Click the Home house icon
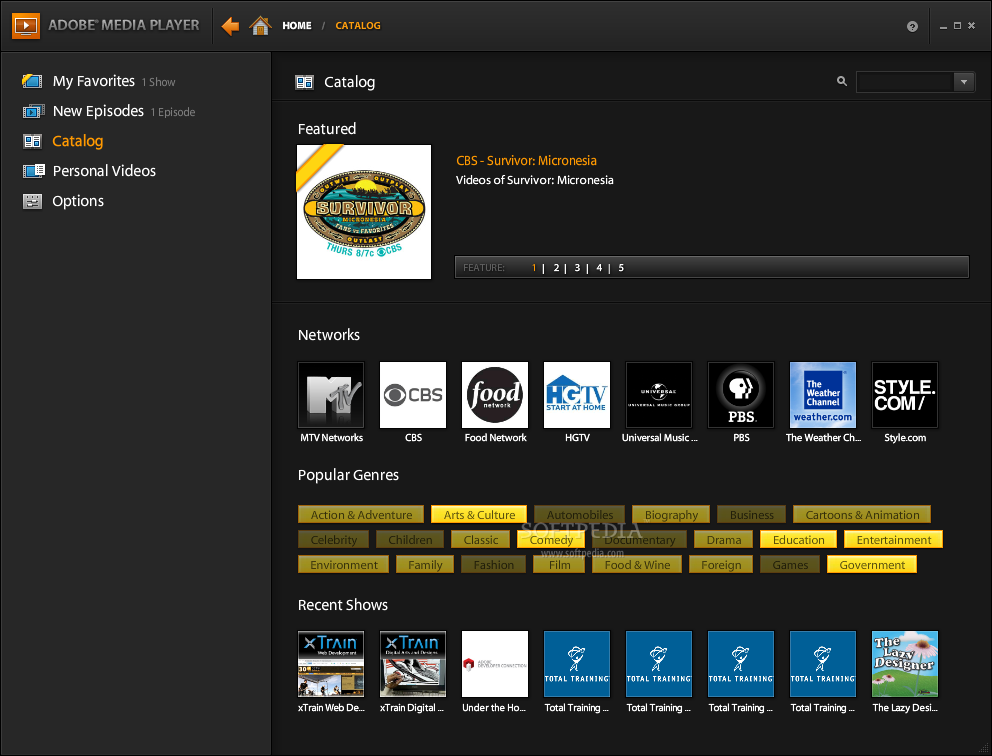Screen dimensions: 992x756 tap(260, 25)
